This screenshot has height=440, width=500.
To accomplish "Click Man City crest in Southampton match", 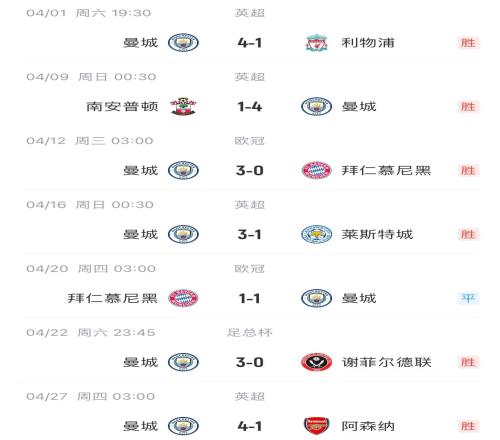I will tap(316, 107).
